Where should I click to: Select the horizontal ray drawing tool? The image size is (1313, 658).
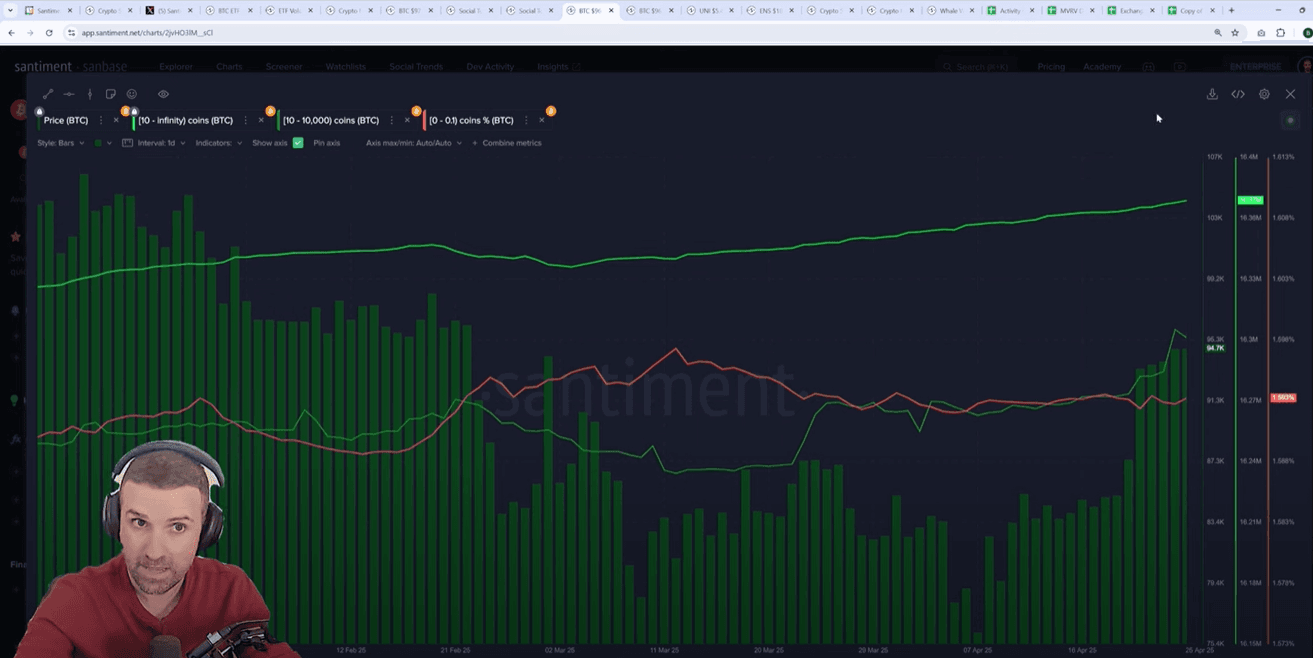(69, 94)
